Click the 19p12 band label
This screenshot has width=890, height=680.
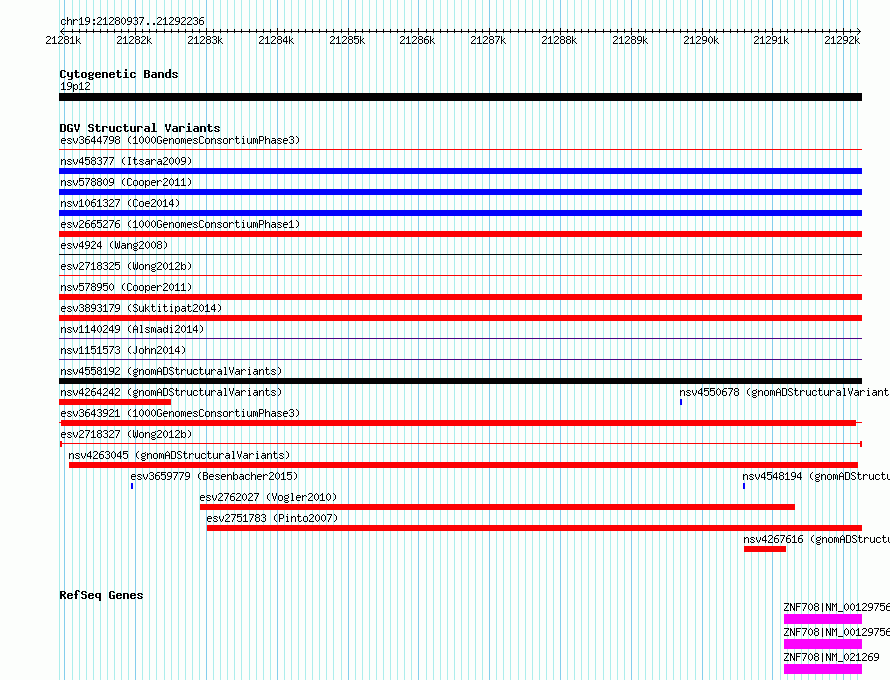[x=75, y=86]
